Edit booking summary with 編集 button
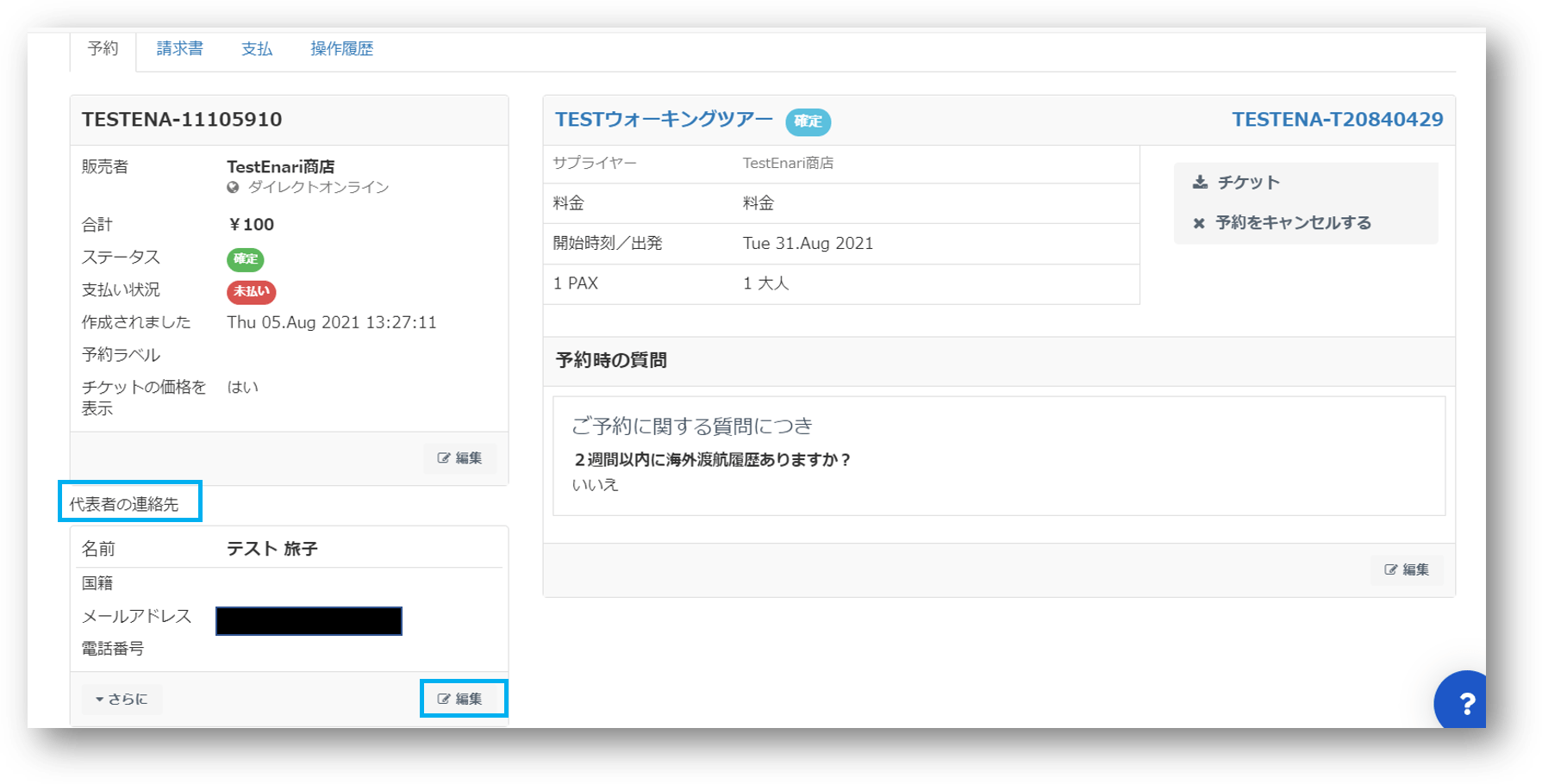The image size is (1542, 784). [459, 458]
